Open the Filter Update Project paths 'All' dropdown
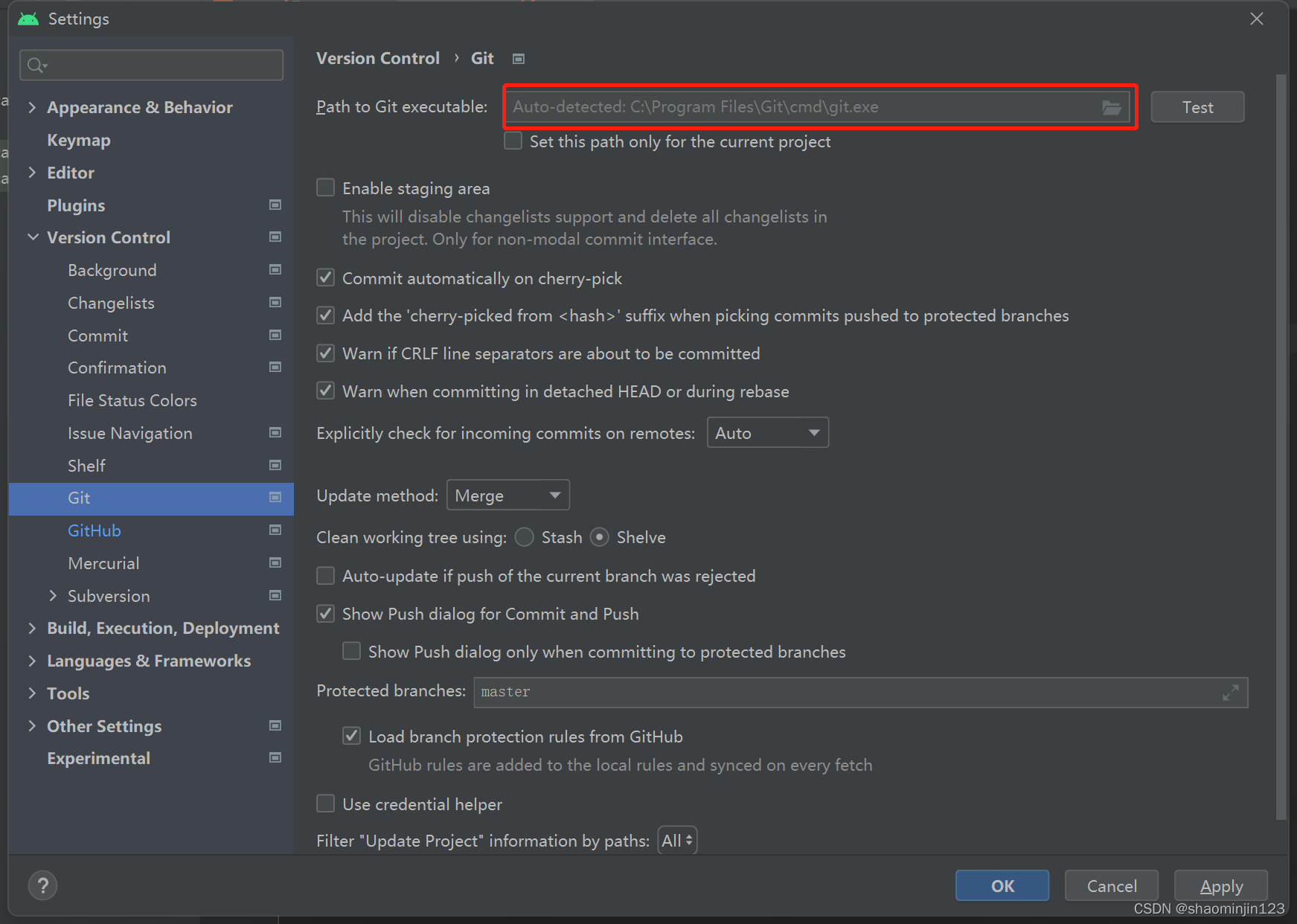 coord(677,841)
